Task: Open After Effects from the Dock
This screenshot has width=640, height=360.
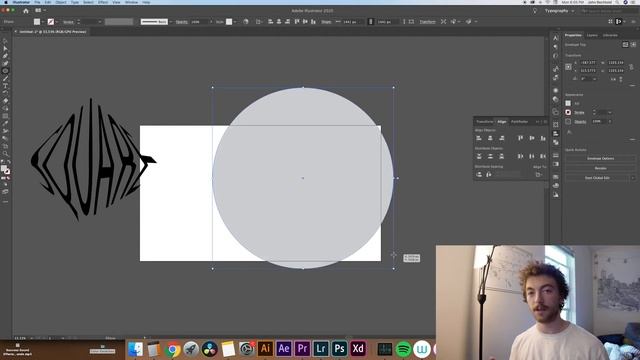Action: [284, 349]
